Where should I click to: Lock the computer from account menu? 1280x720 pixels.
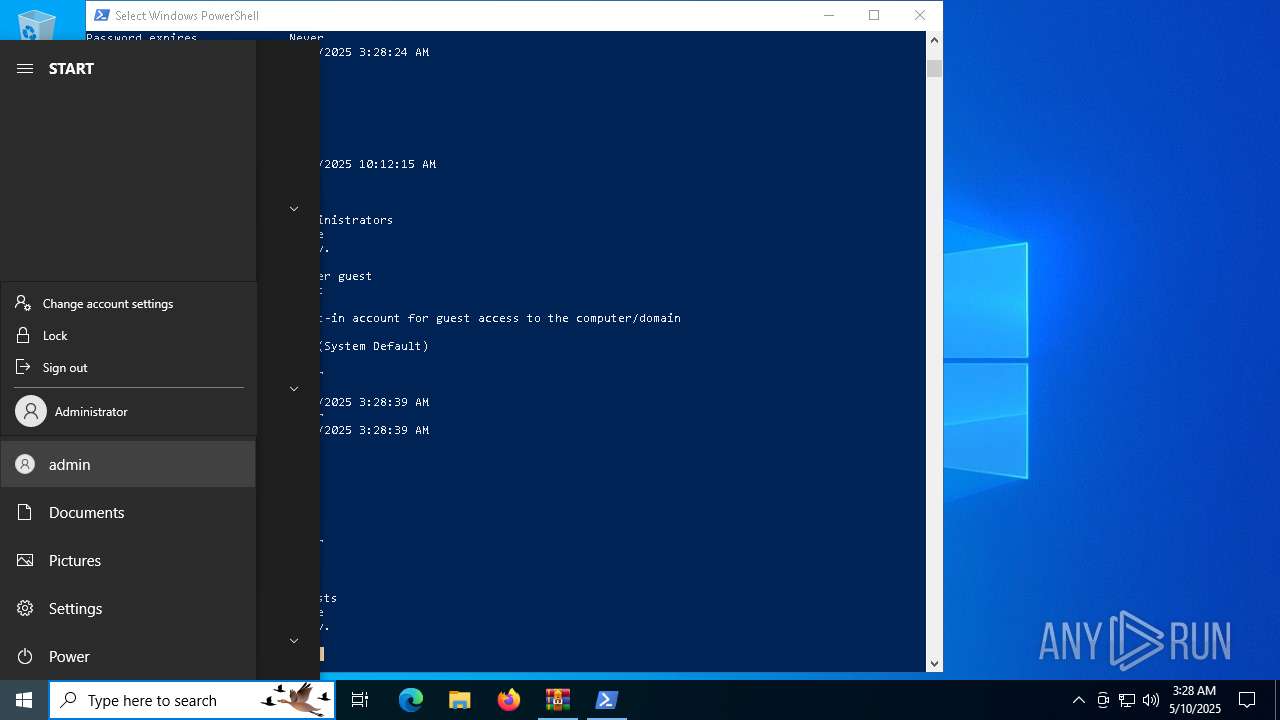[x=129, y=335]
